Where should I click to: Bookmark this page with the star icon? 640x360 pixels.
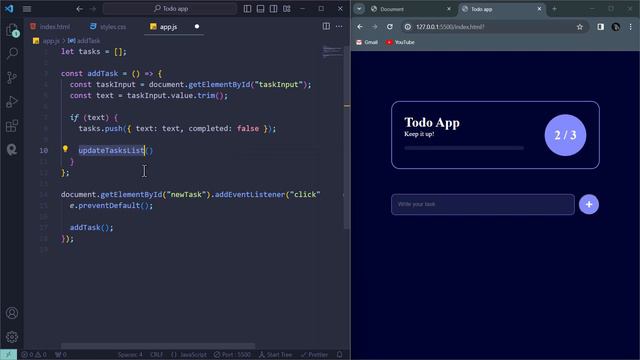[x=580, y=27]
